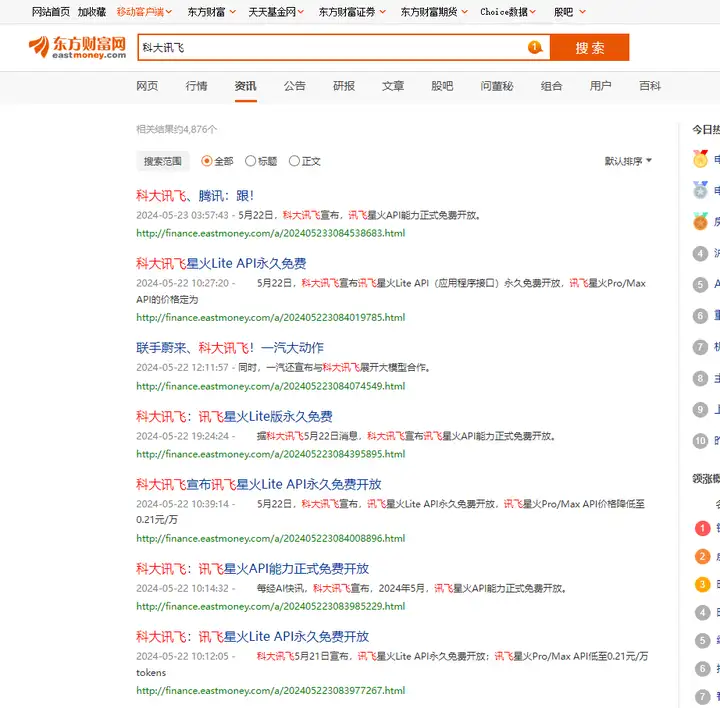This screenshot has height=708, width=720.
Task: Click grey rank 6 badge in lower ranking list
Action: (703, 669)
